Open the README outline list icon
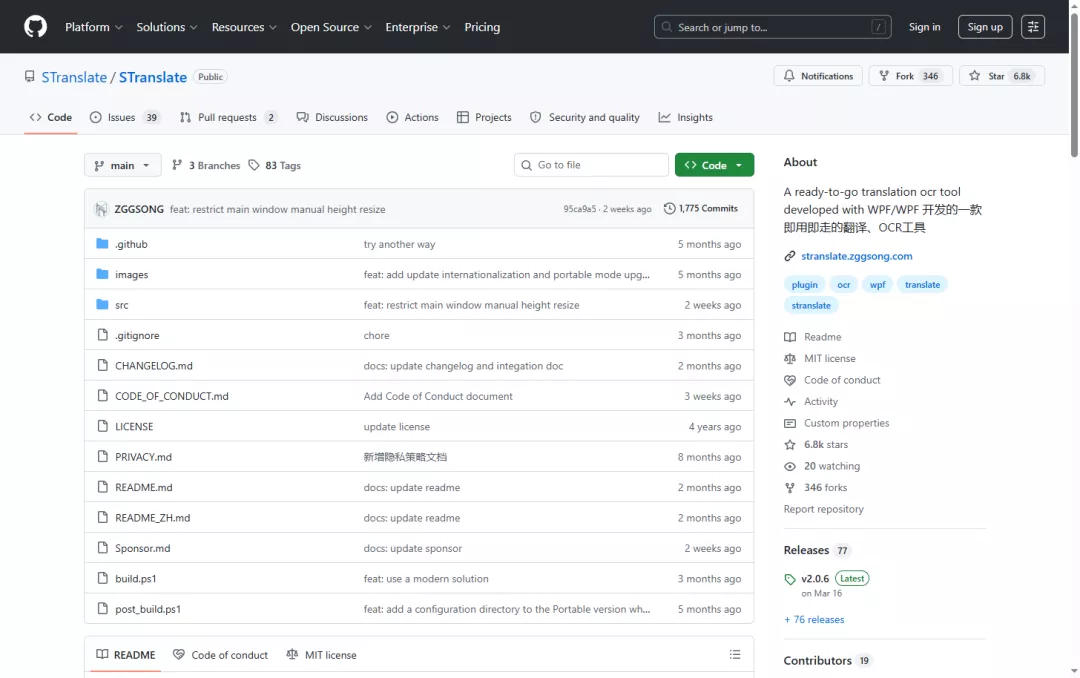The width and height of the screenshot is (1080, 678). [x=735, y=655]
